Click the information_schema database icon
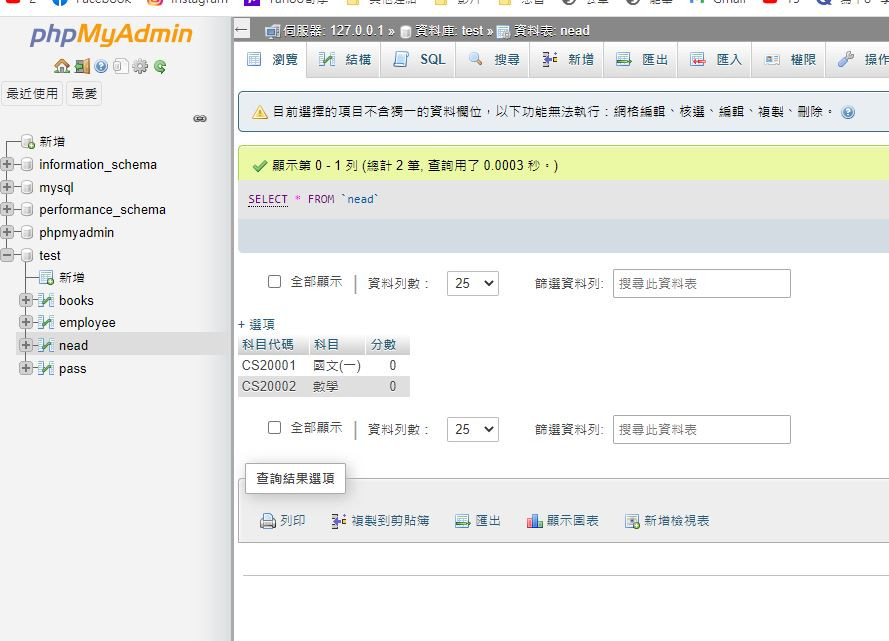 (x=27, y=164)
